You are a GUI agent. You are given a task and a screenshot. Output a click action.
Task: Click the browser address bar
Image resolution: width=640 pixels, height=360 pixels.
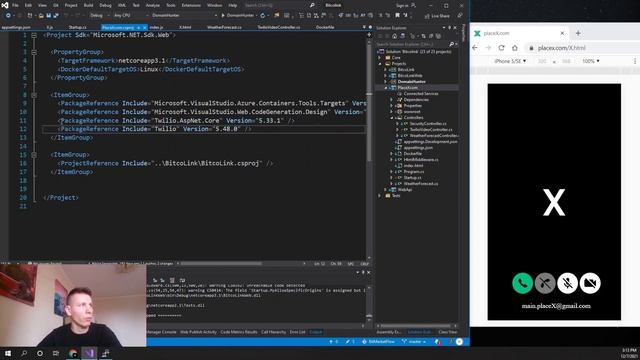tap(584, 48)
